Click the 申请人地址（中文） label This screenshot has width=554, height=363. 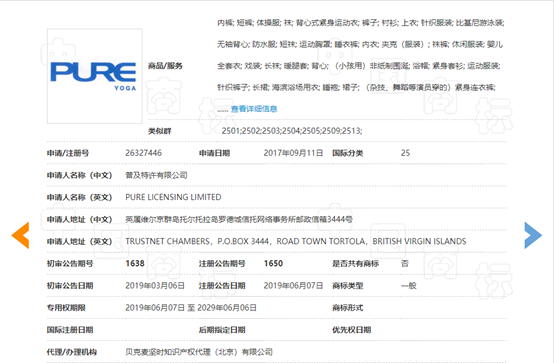tap(79, 219)
